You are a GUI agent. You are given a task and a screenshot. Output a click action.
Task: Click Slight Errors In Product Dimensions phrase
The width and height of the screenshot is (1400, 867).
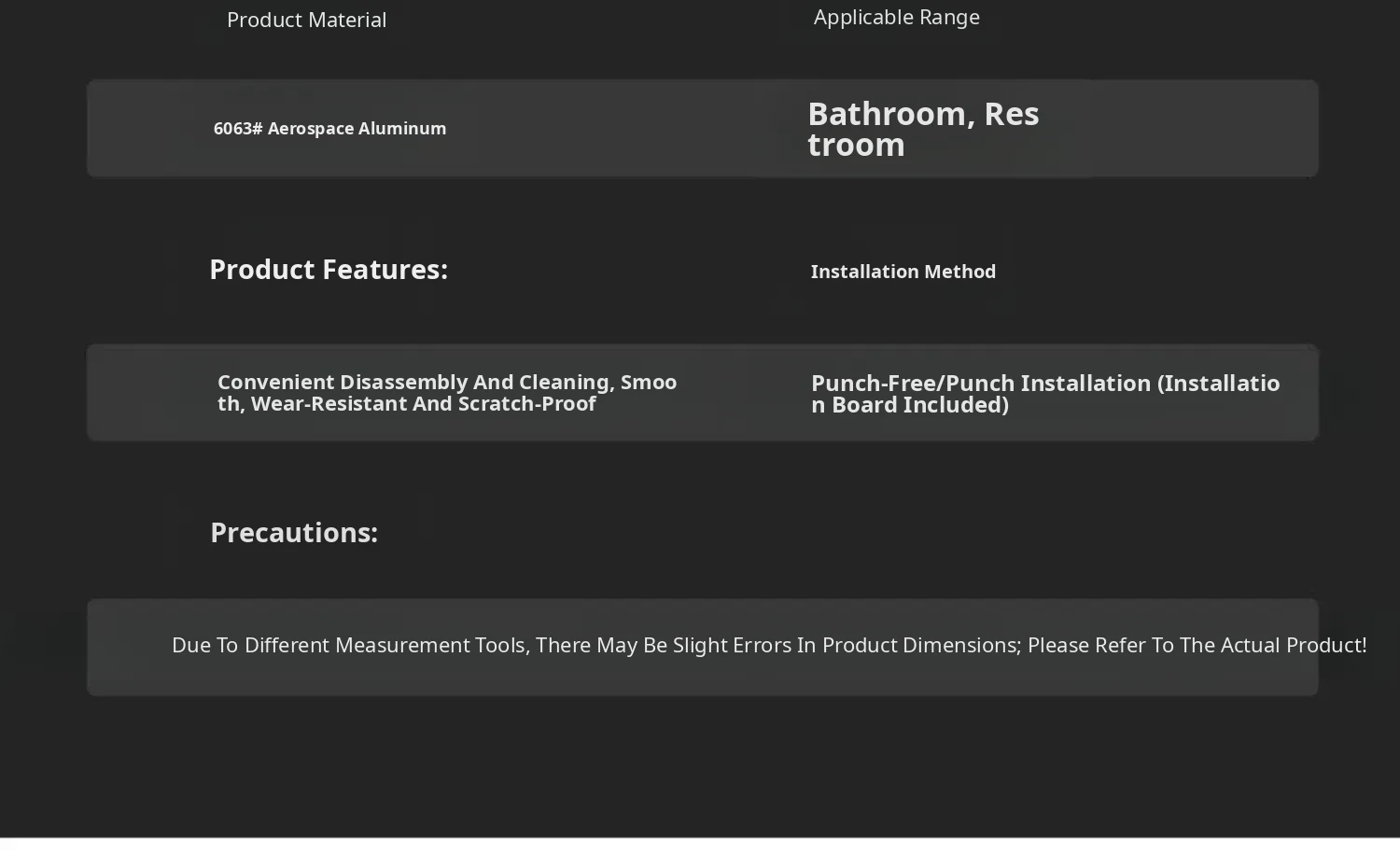847,646
